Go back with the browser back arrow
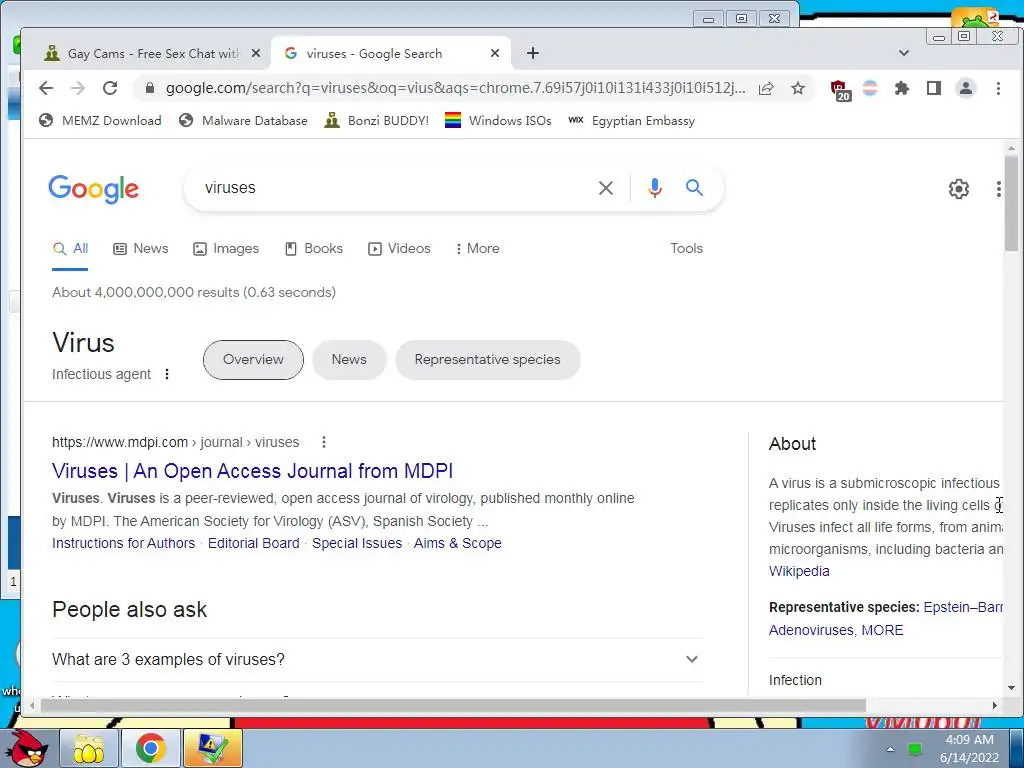1024x768 pixels. pos(45,88)
